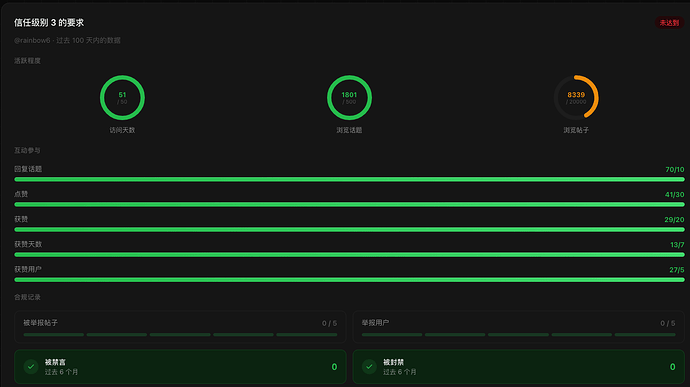Click the segmented bar under 举报用户
The image size is (690, 387).
[x=519, y=335]
